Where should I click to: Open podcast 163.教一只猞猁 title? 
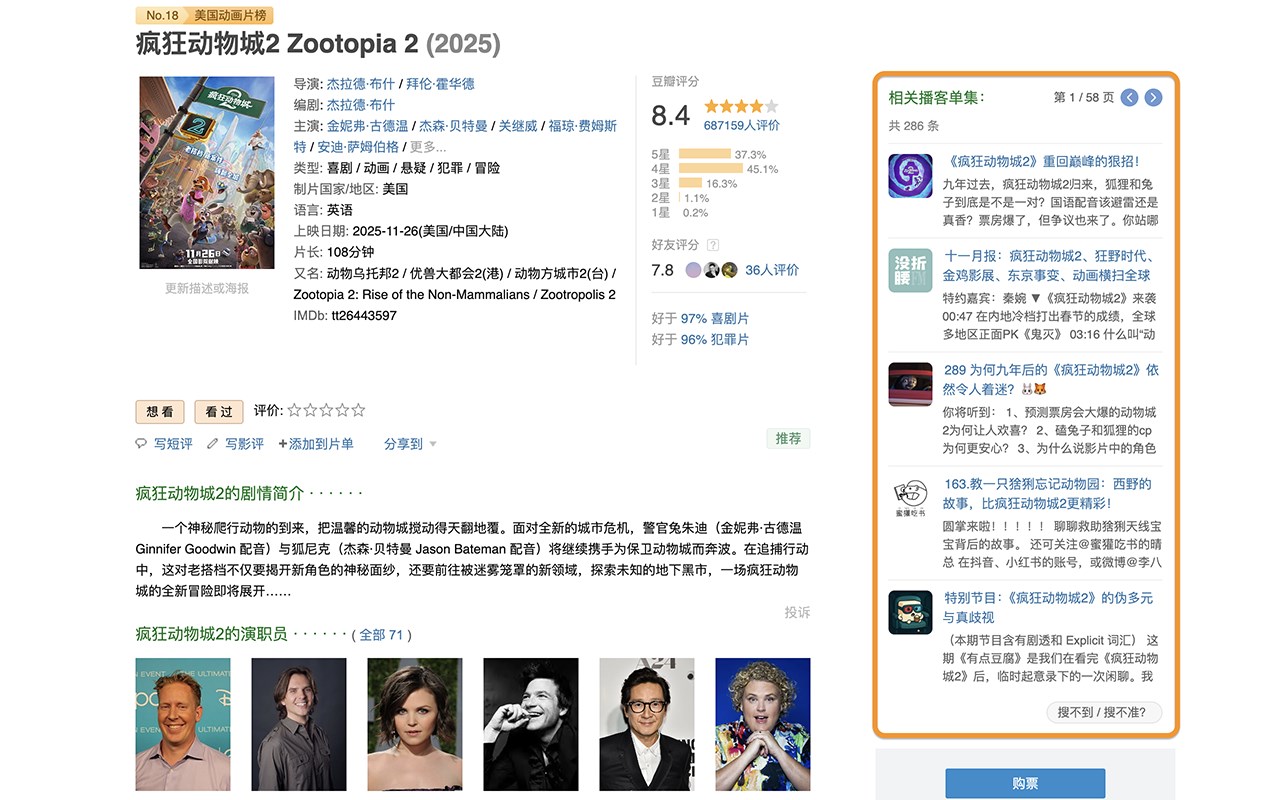(x=1048, y=493)
